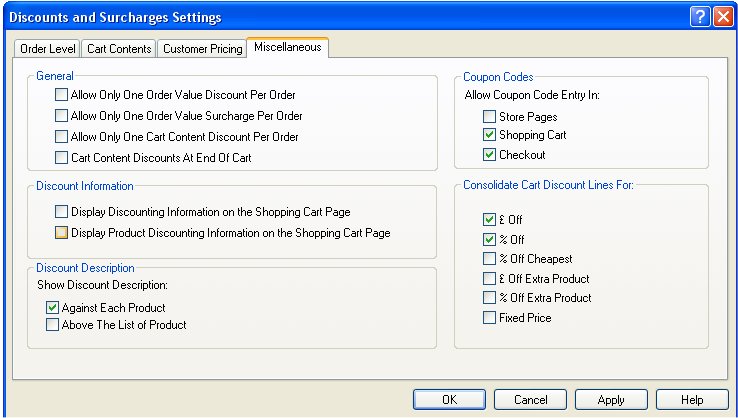Check Display Product Discounting Information checkbox
Viewport: 738px width, 418px height.
click(x=62, y=233)
